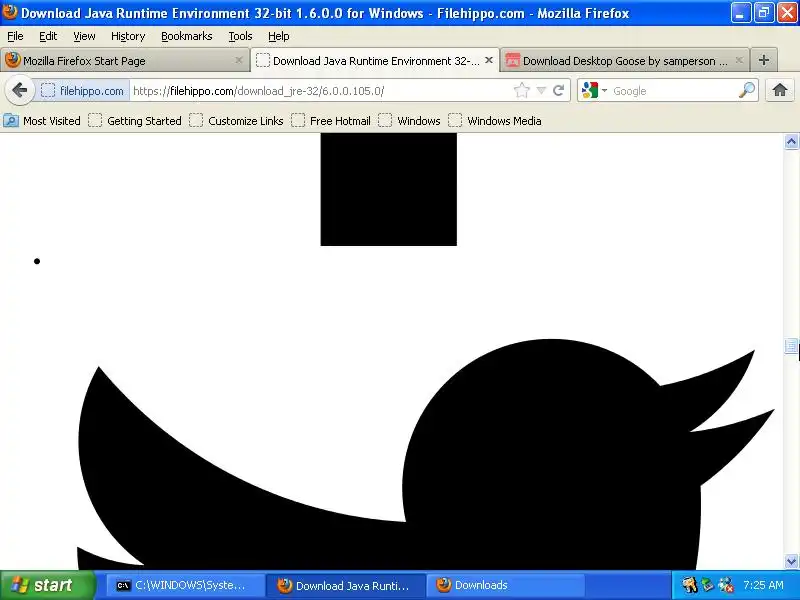This screenshot has height=600, width=800.
Task: Open the File menu
Action: click(x=15, y=36)
